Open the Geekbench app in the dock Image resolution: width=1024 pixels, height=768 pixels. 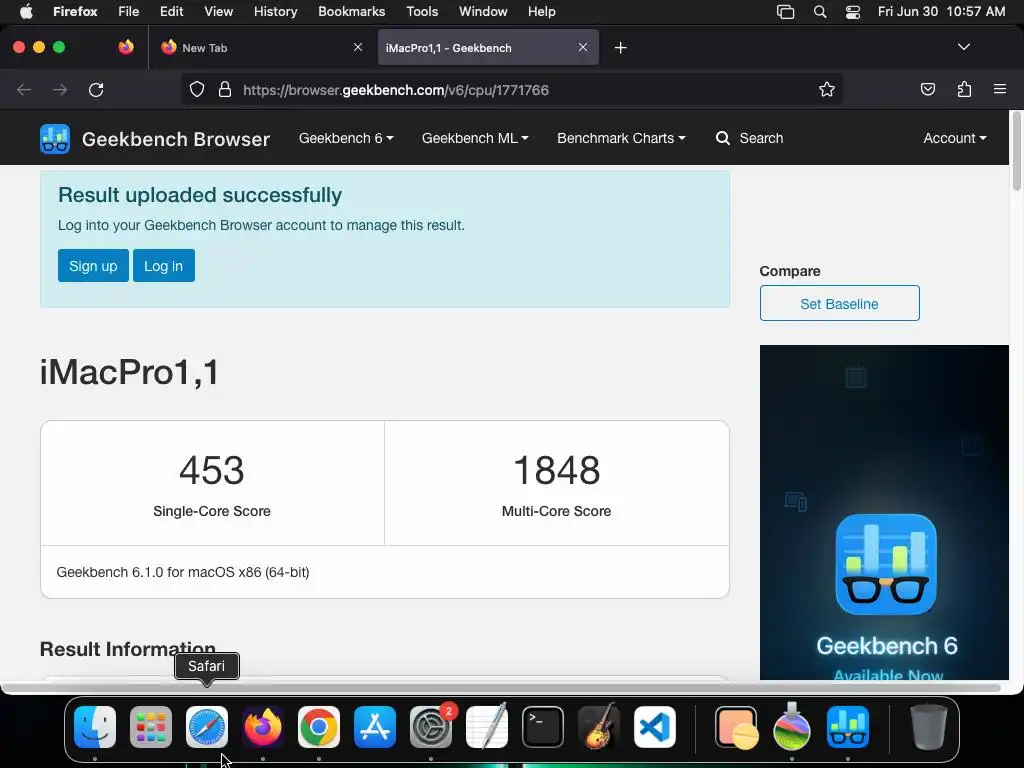click(x=848, y=727)
